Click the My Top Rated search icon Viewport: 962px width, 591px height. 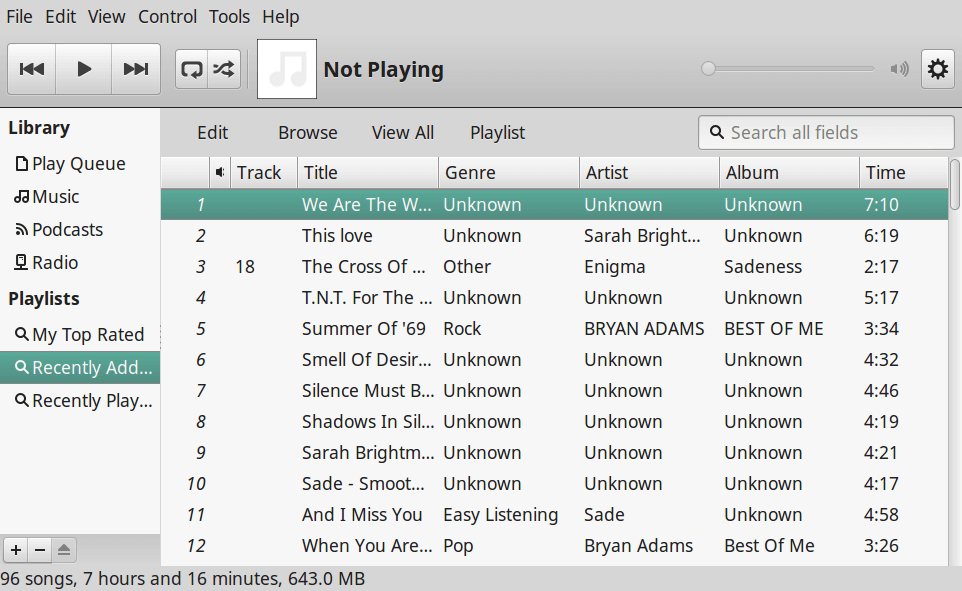click(21, 334)
